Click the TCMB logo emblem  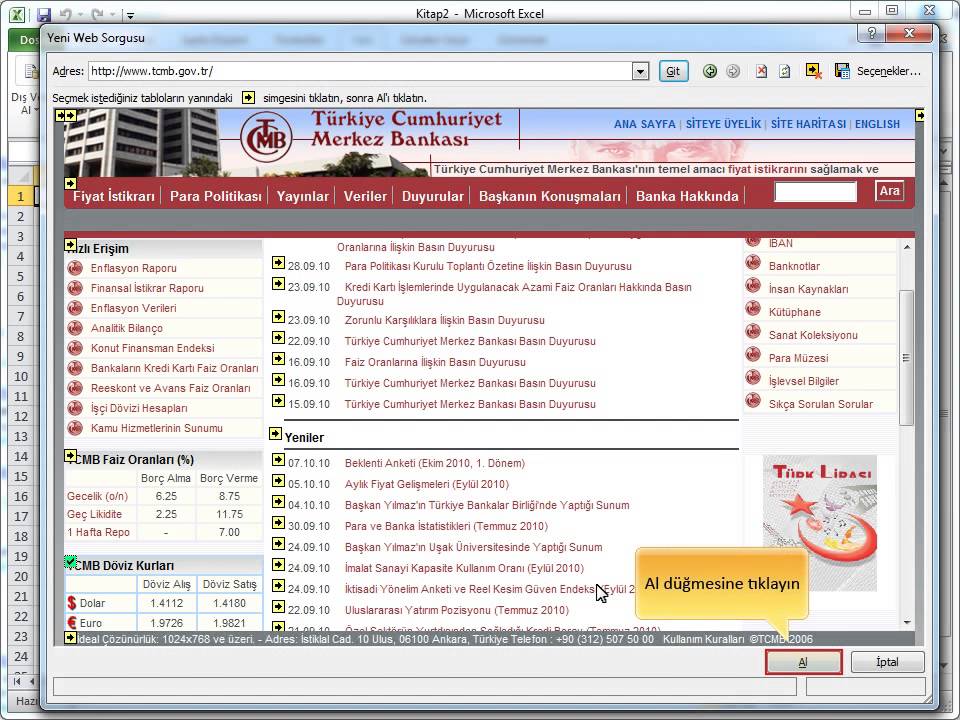tap(266, 138)
